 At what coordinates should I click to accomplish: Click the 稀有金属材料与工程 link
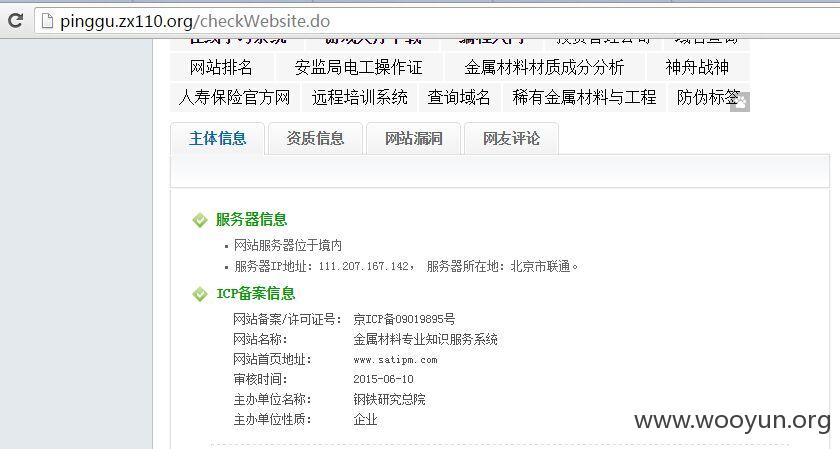click(584, 97)
